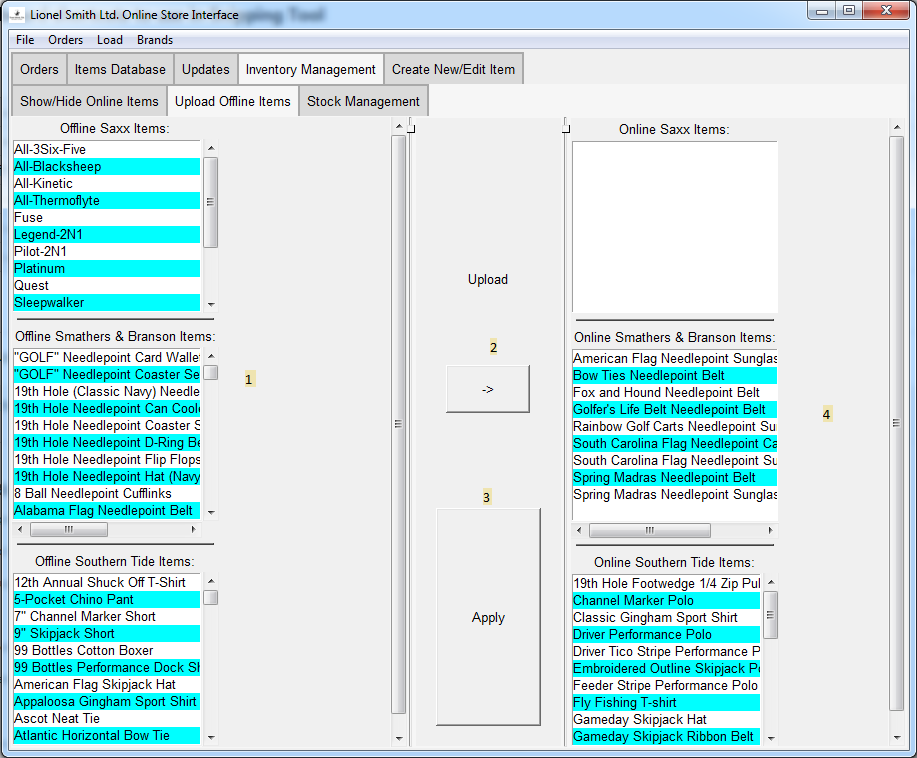
Task: Select 12th Annual Shuck Off T-Shirt
Action: point(106,582)
